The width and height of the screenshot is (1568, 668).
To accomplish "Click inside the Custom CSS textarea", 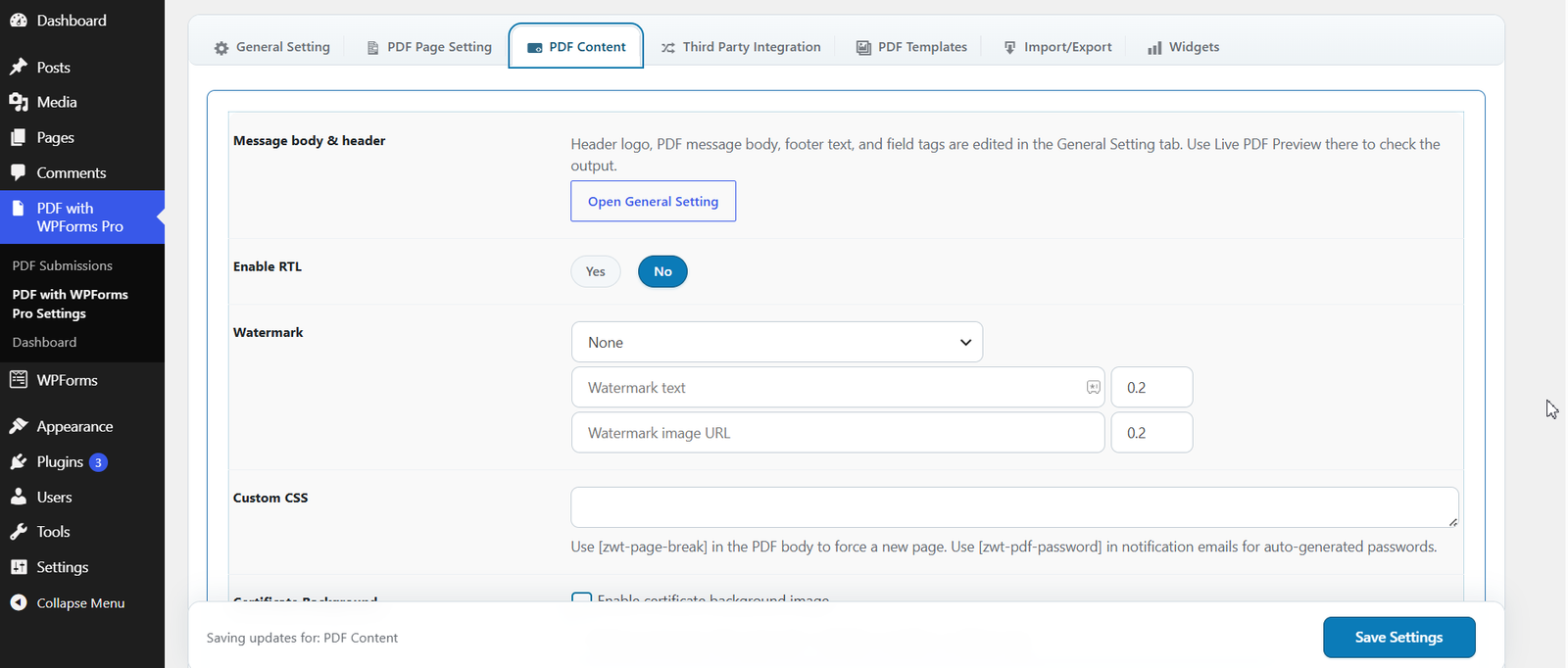I will (1014, 507).
